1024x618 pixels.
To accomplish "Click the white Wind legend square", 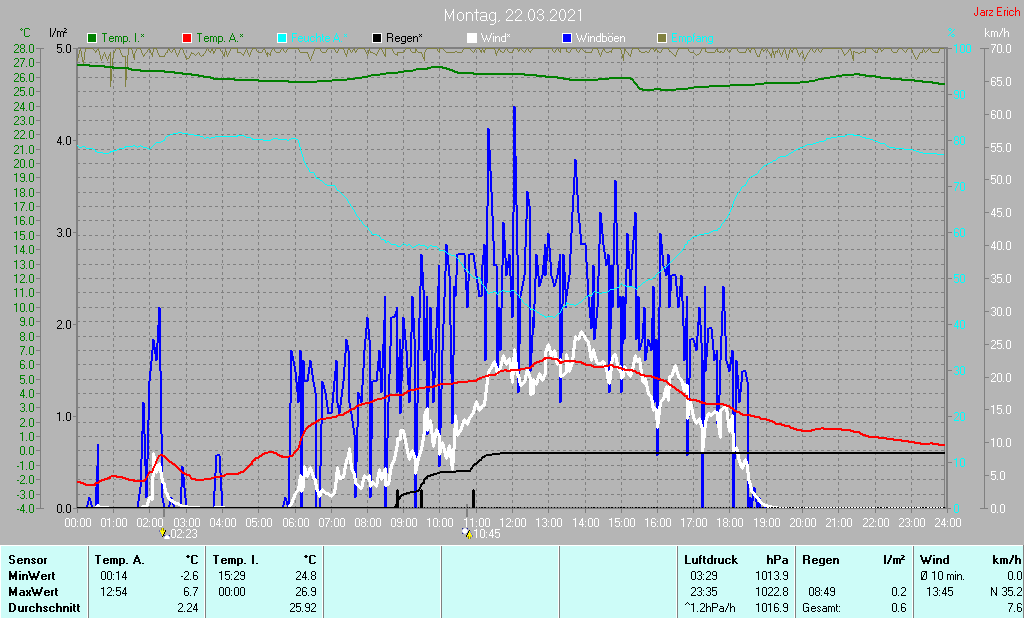I will 472,39.
